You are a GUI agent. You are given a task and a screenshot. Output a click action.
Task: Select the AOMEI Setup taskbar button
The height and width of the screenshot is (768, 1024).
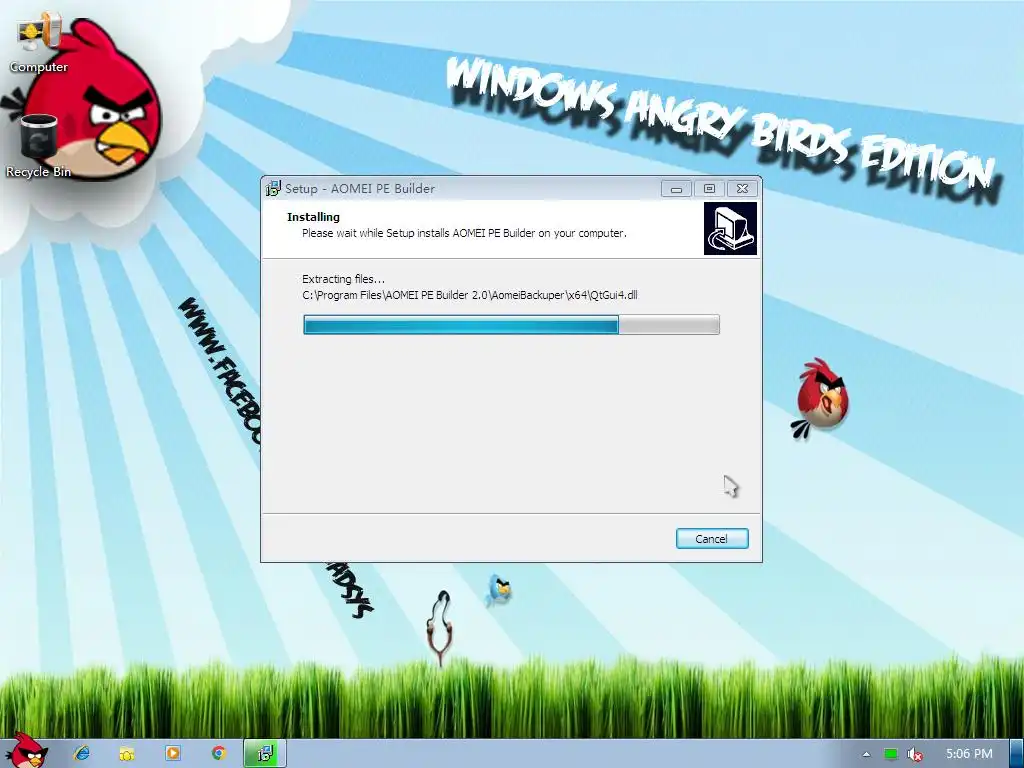tap(264, 753)
